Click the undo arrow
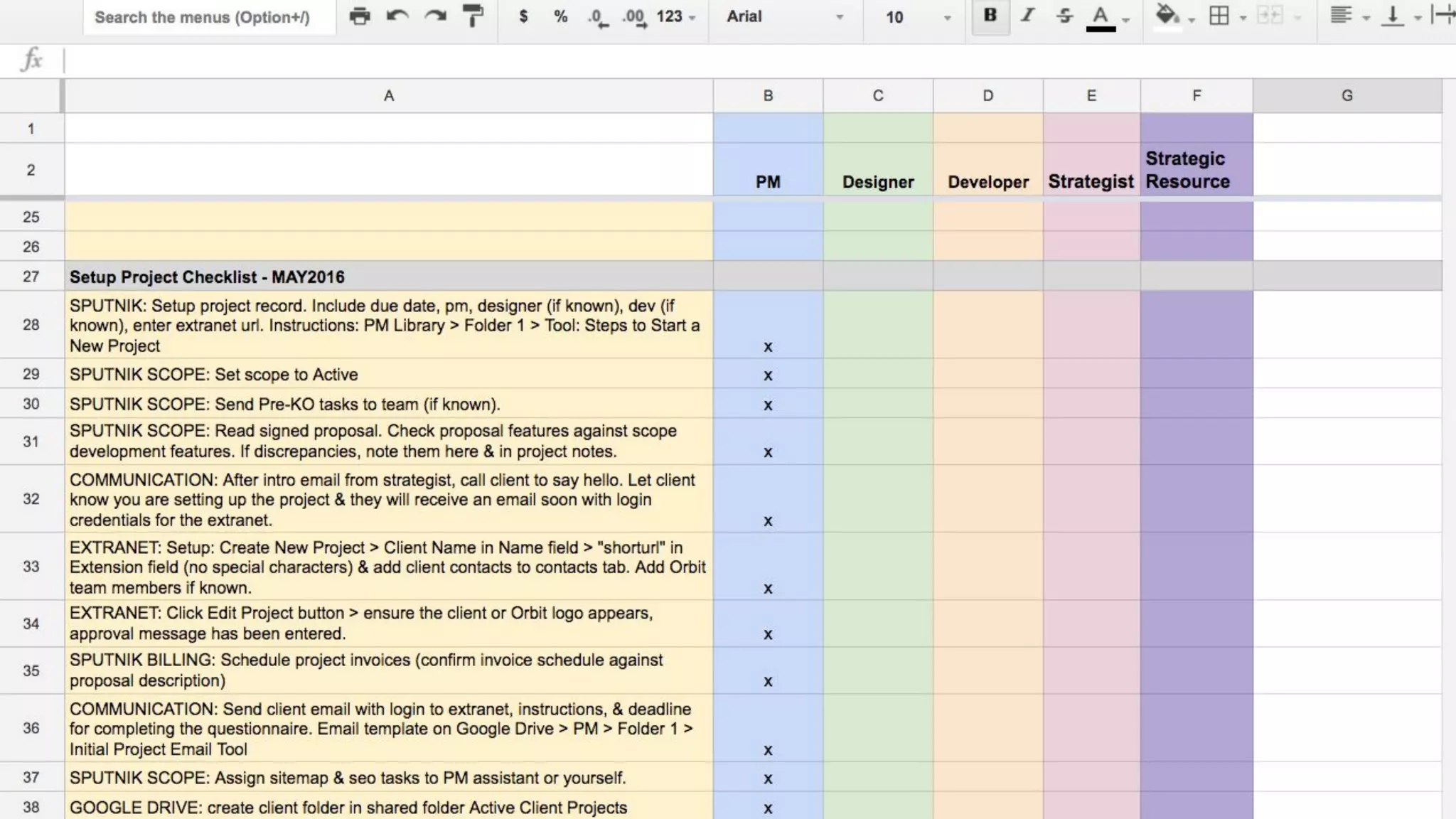This screenshot has height=819, width=1456. pos(397,16)
